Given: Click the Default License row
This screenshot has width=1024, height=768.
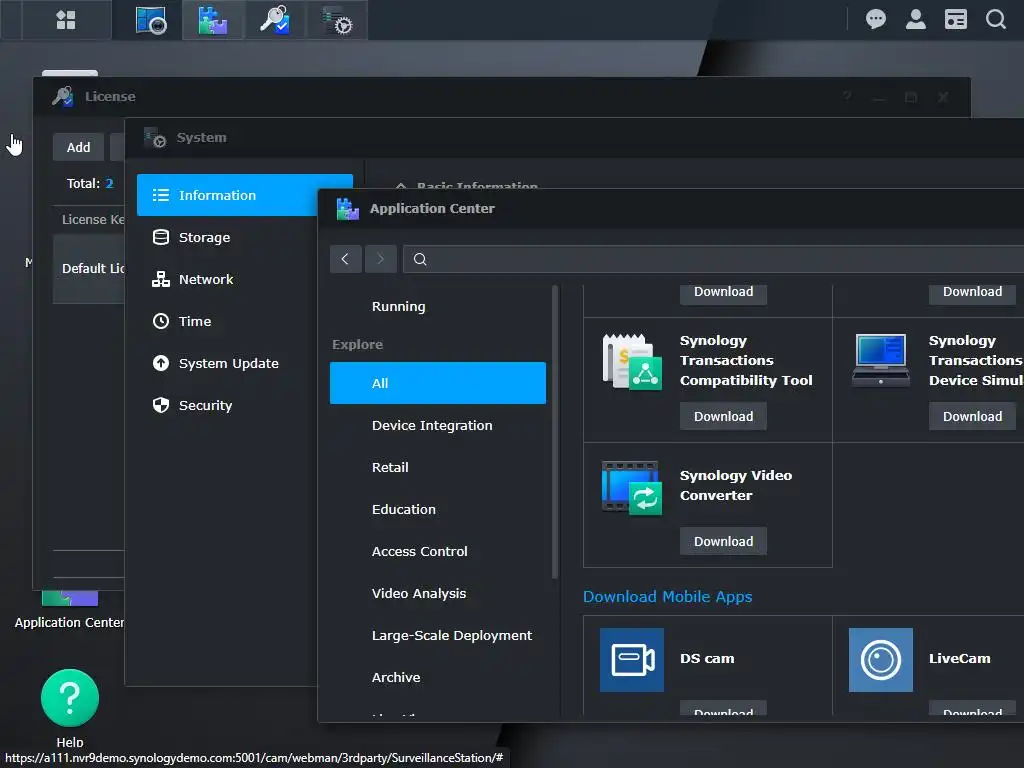Looking at the screenshot, I should click(89, 269).
